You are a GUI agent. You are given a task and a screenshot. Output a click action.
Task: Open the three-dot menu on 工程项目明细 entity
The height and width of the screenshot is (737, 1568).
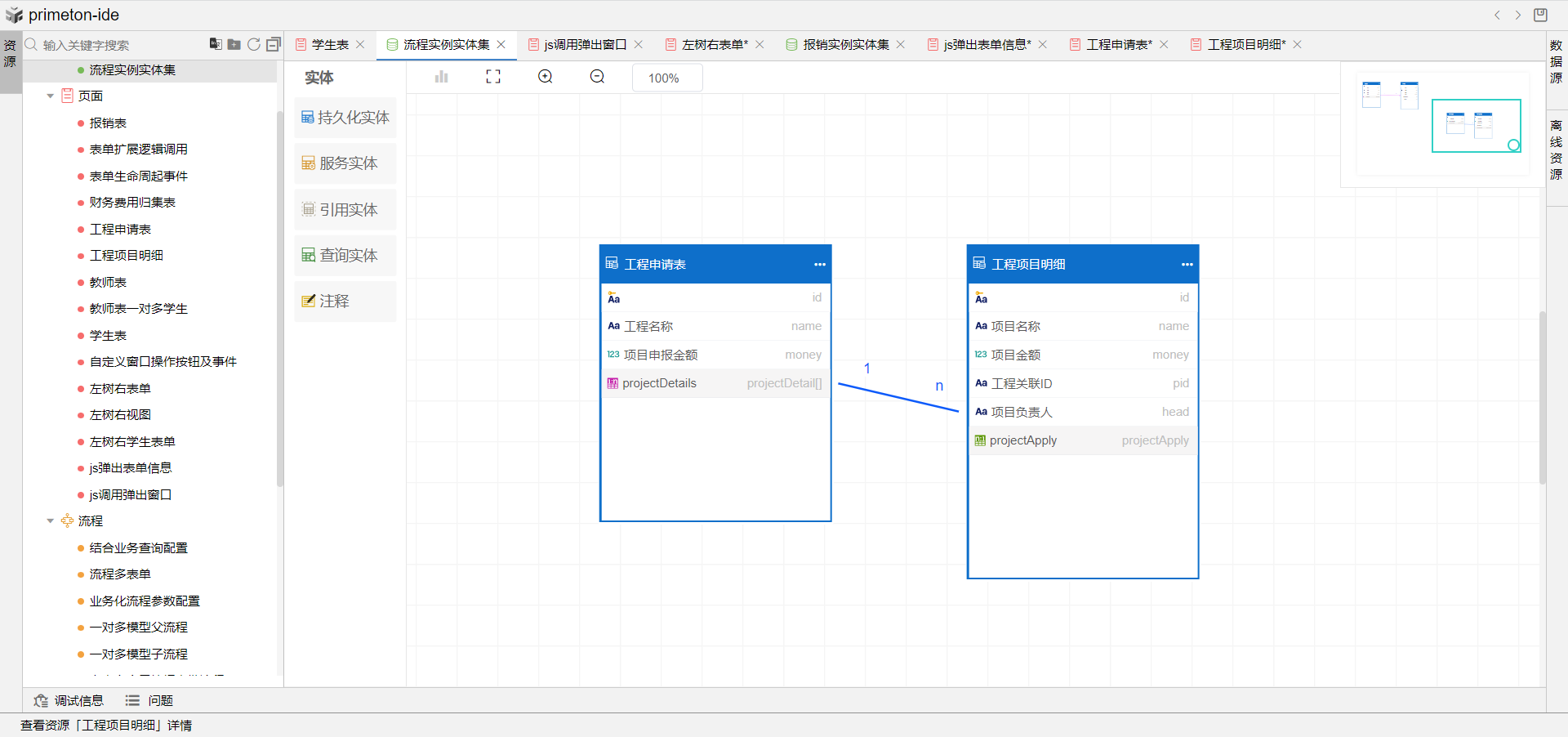[x=1187, y=265]
